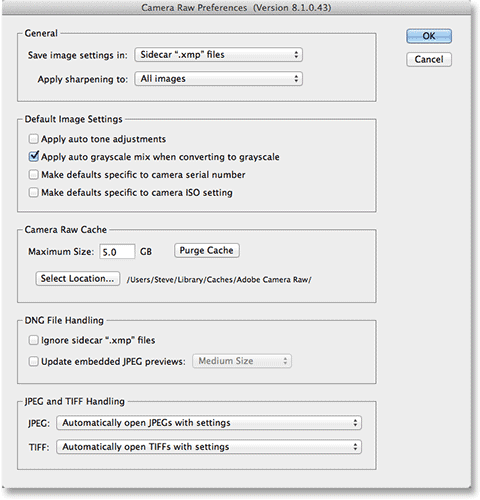Open the Apply sharpening to dropdown
This screenshot has height=500, width=480.
coord(218,79)
